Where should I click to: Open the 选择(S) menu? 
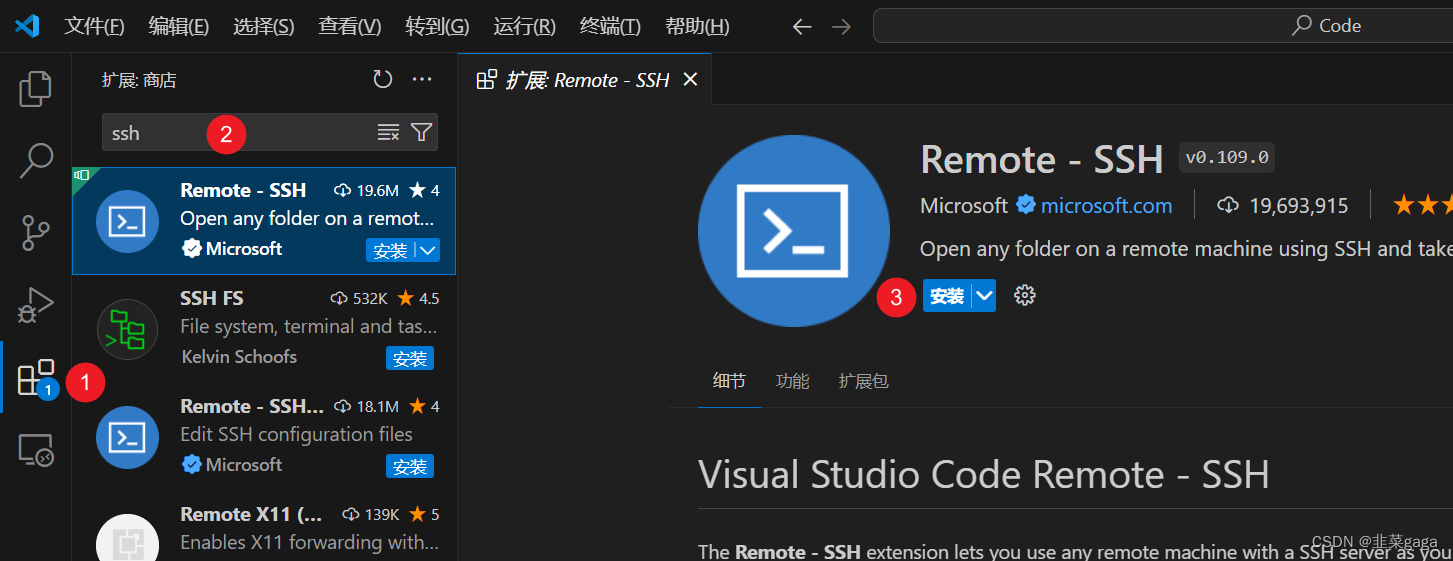coord(264,27)
